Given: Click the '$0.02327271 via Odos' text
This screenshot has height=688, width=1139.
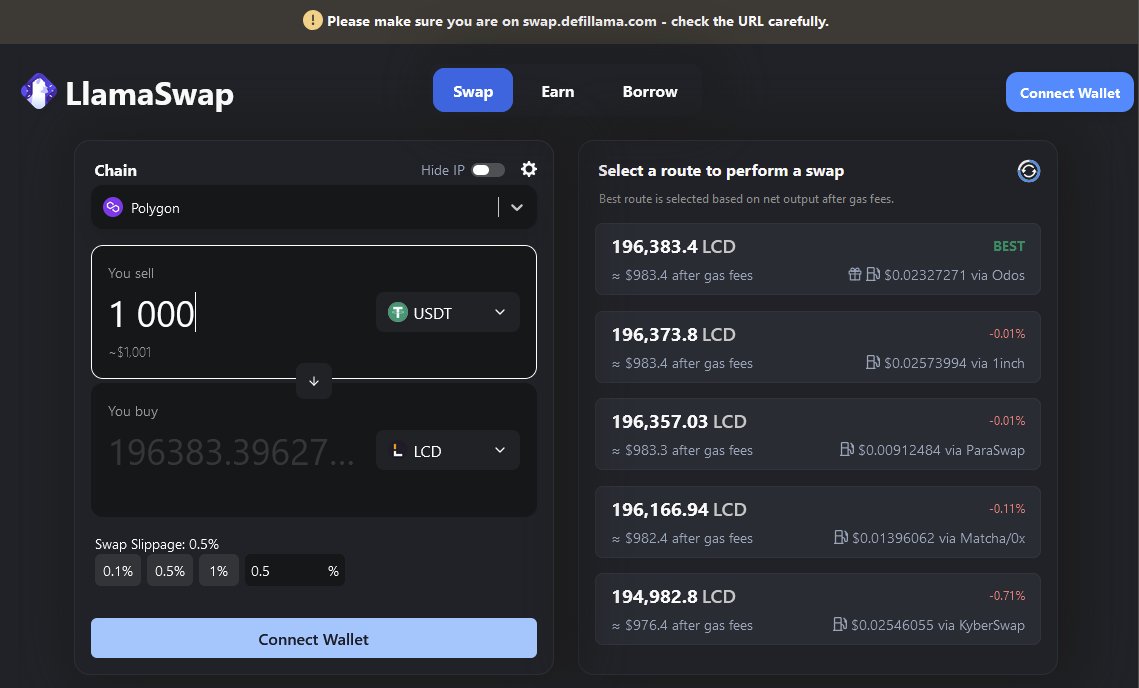Looking at the screenshot, I should pos(954,275).
